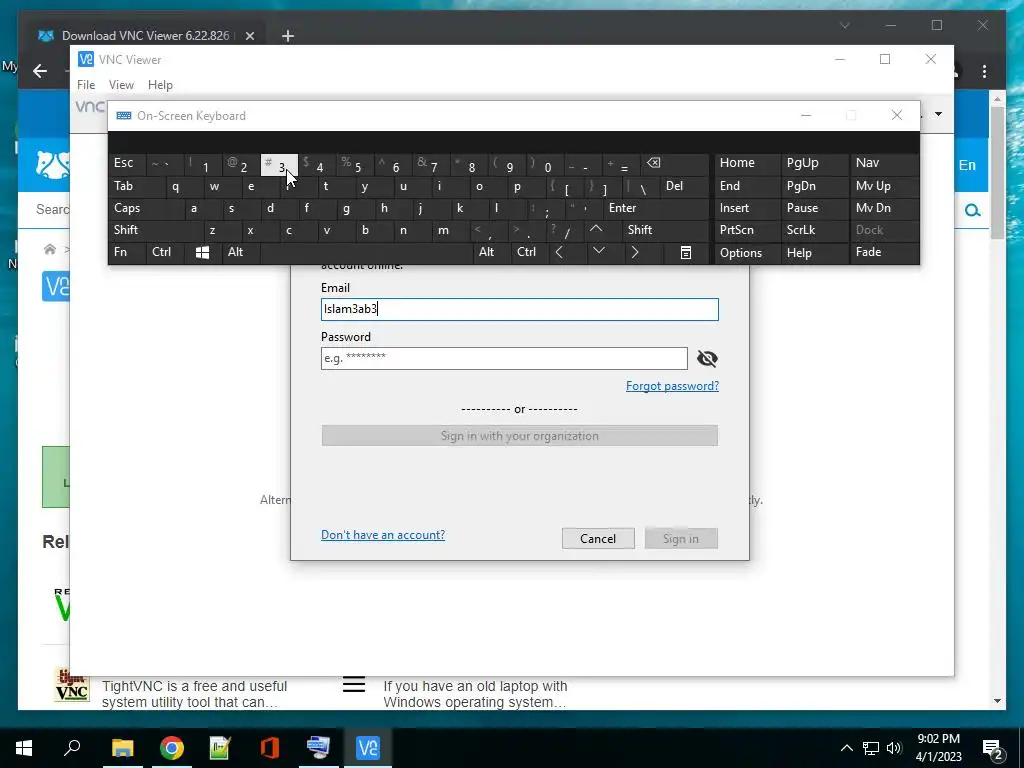Close the Download VNC Viewer tab
The image size is (1024, 768).
pyautogui.click(x=249, y=36)
